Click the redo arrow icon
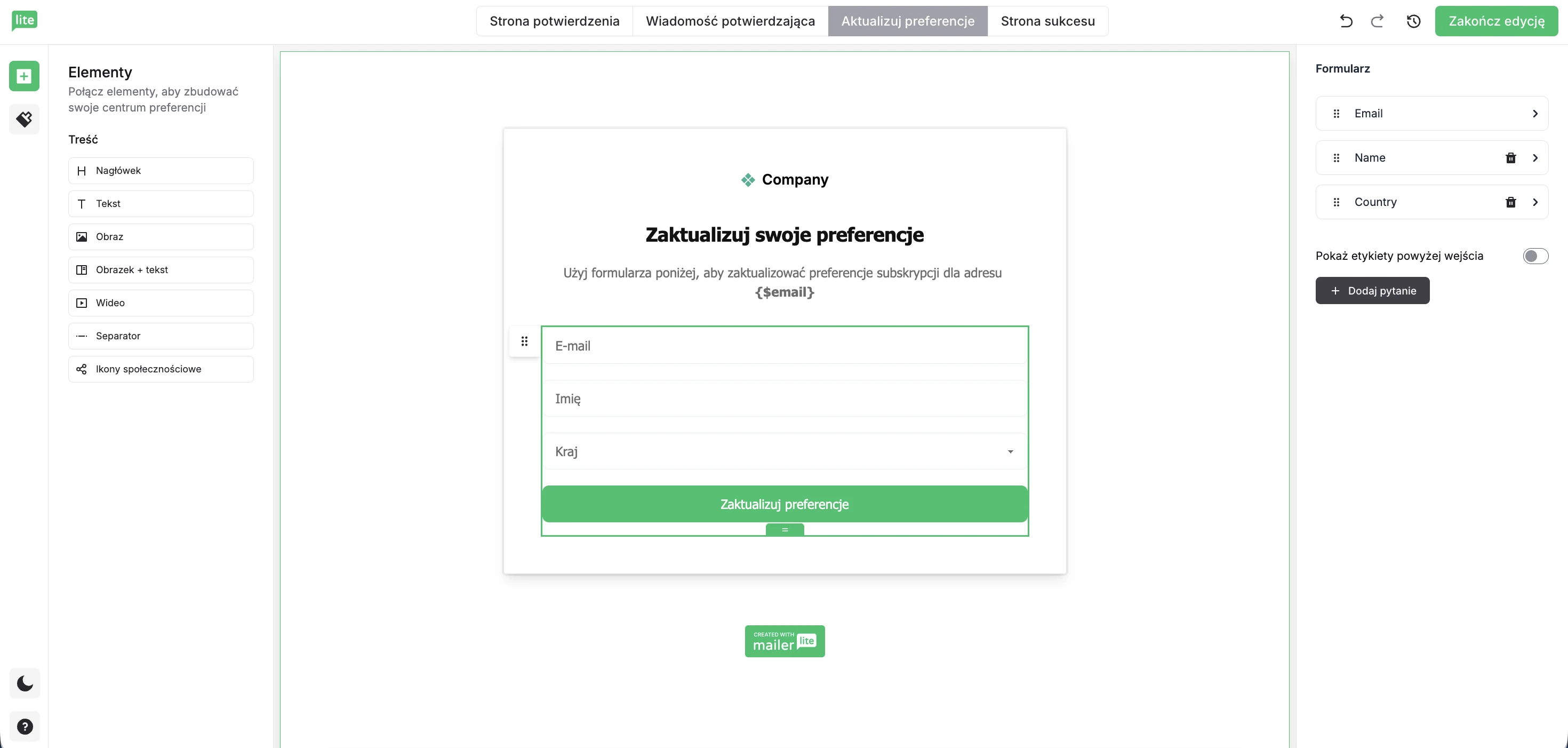This screenshot has height=748, width=1568. [1377, 21]
